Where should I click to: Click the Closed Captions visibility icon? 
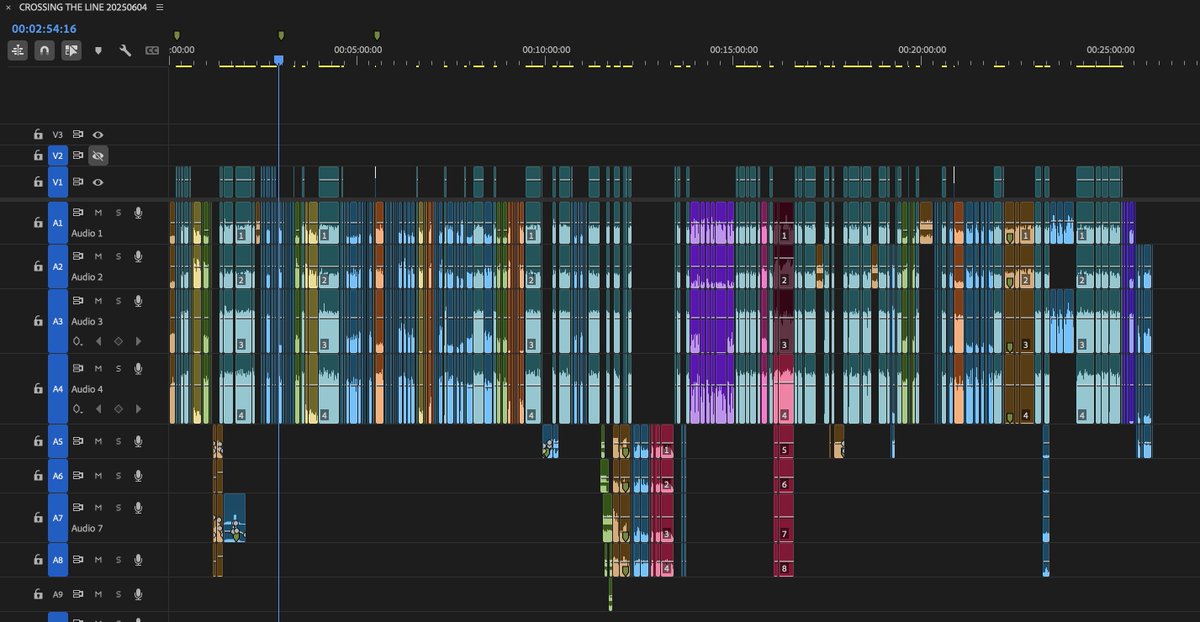pos(151,50)
